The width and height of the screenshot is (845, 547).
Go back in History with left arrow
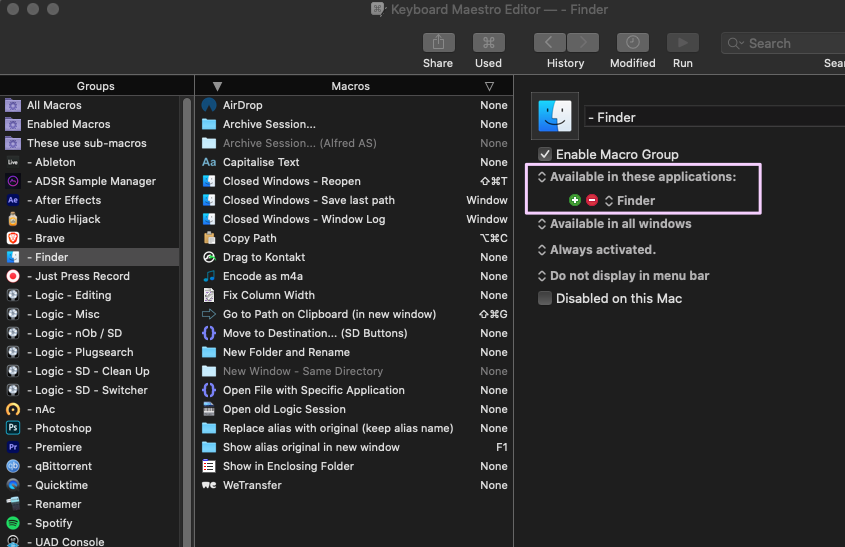(x=549, y=43)
